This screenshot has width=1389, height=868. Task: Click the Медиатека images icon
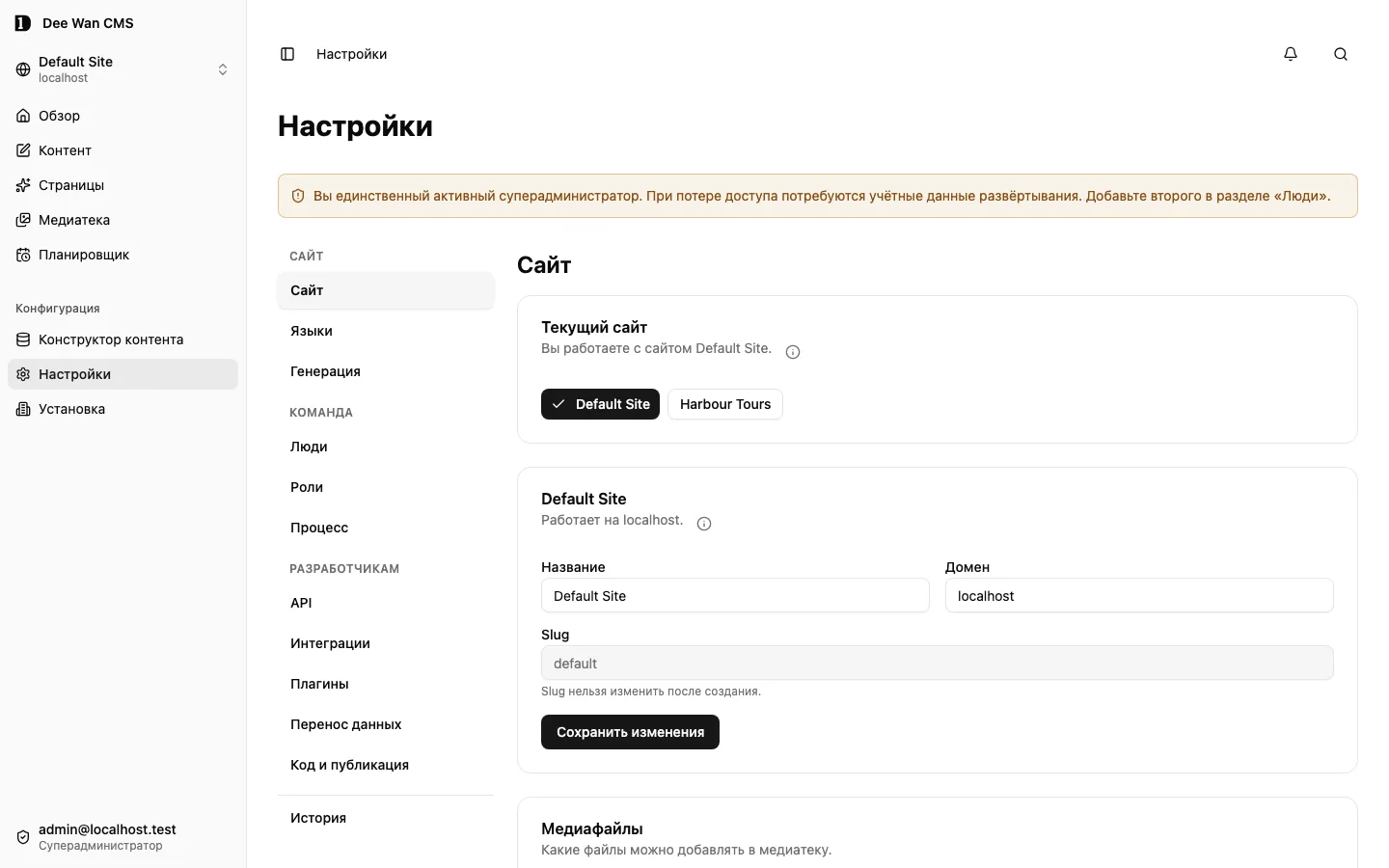(23, 220)
